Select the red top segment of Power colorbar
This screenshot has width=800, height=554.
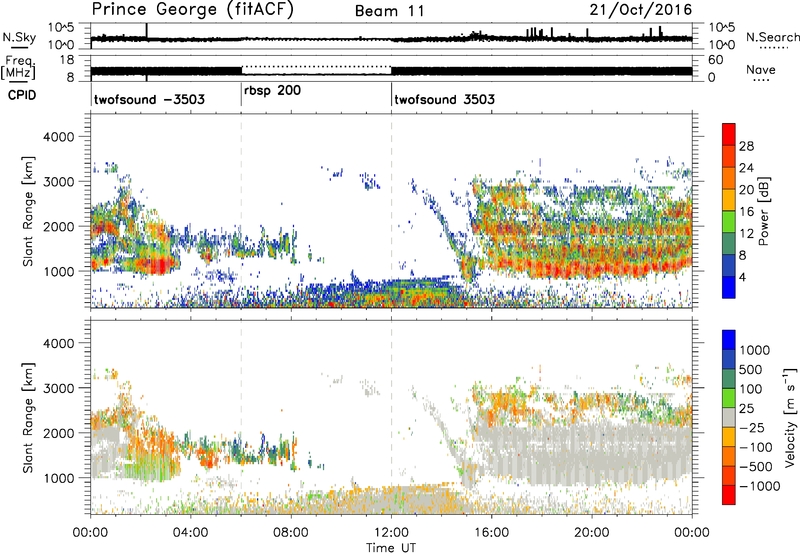(x=729, y=134)
